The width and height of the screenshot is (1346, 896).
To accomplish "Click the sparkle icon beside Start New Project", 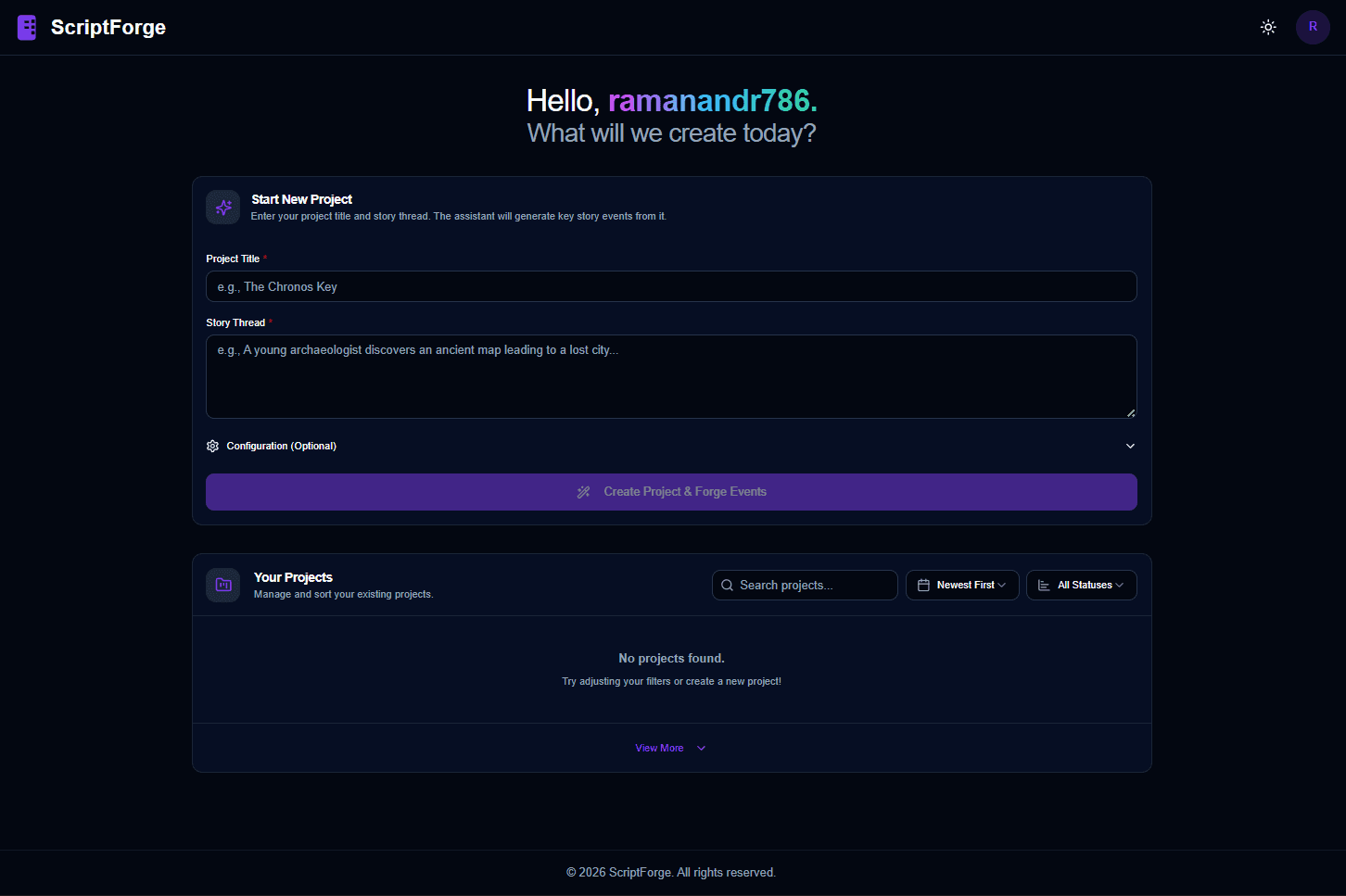I will click(222, 208).
